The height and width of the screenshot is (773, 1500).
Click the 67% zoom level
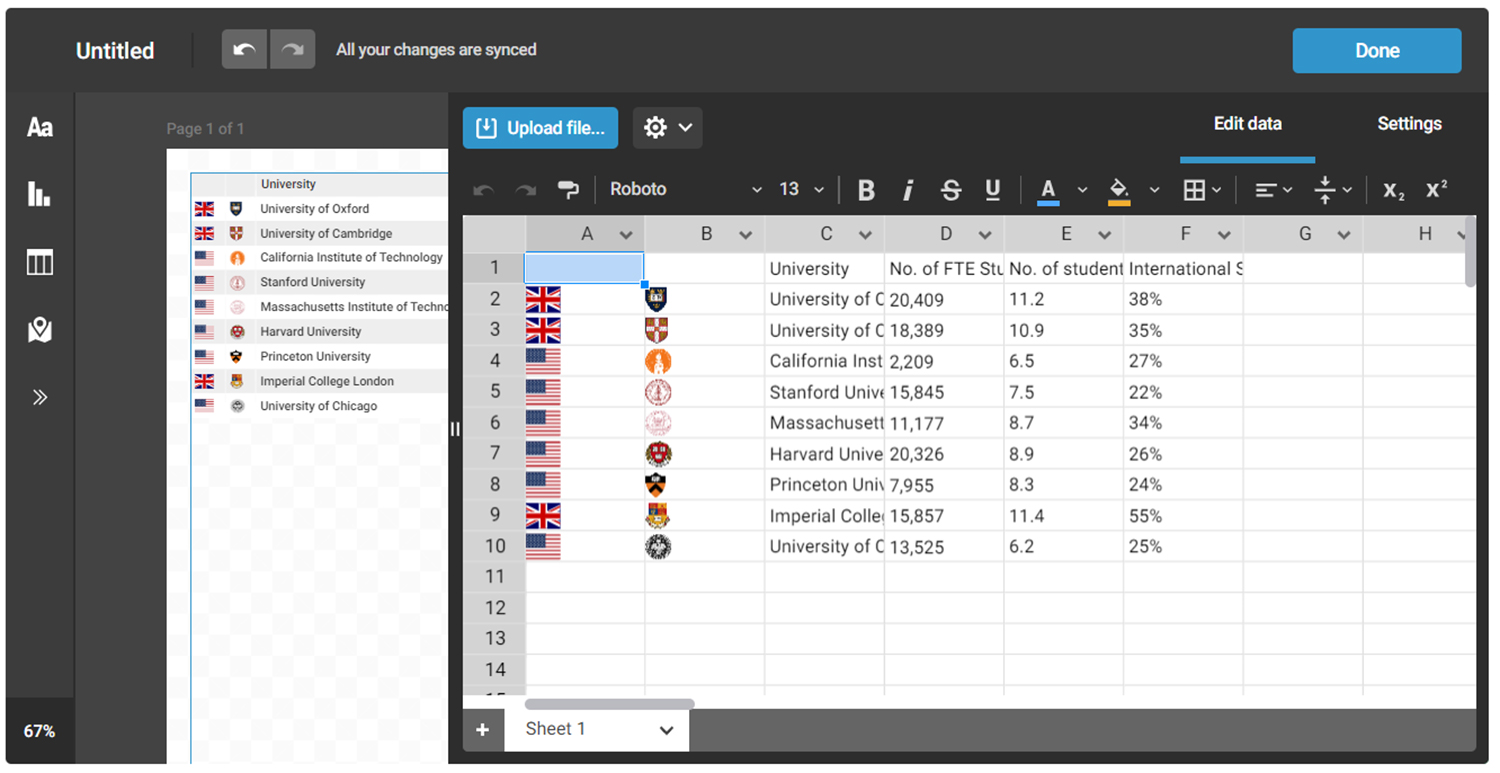40,731
